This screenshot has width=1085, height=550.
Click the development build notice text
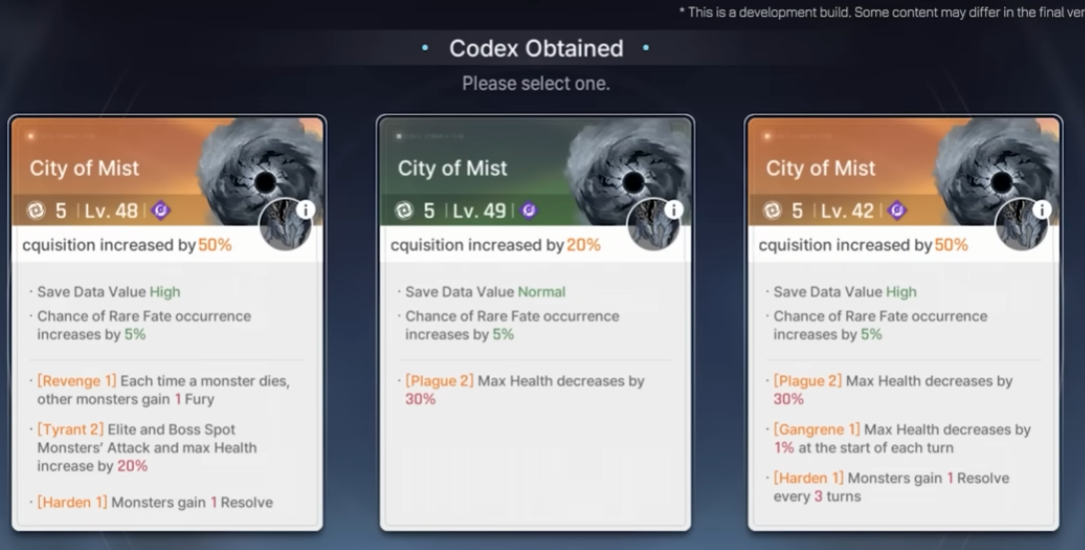tap(881, 12)
